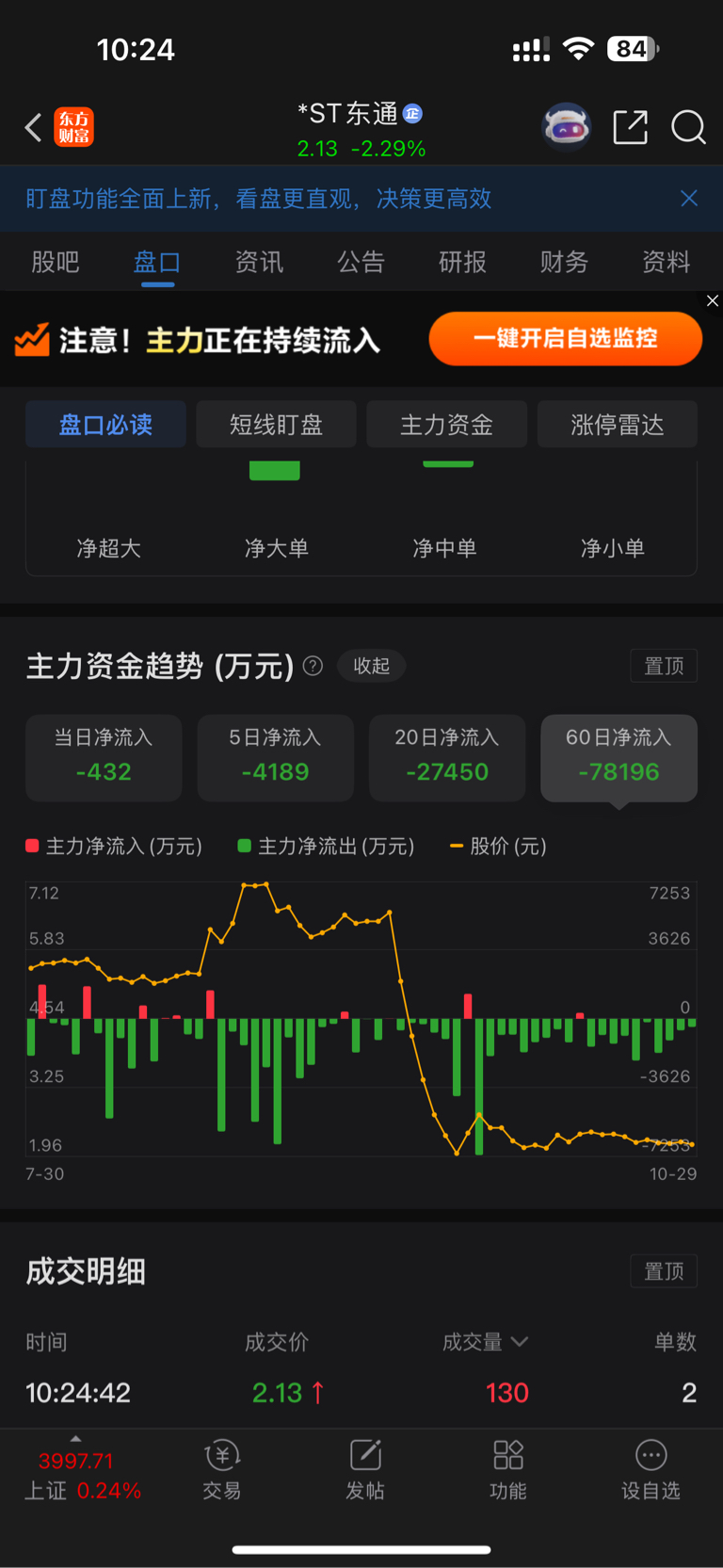Tap the question mark help icon
723x1568 pixels.
pyautogui.click(x=313, y=666)
